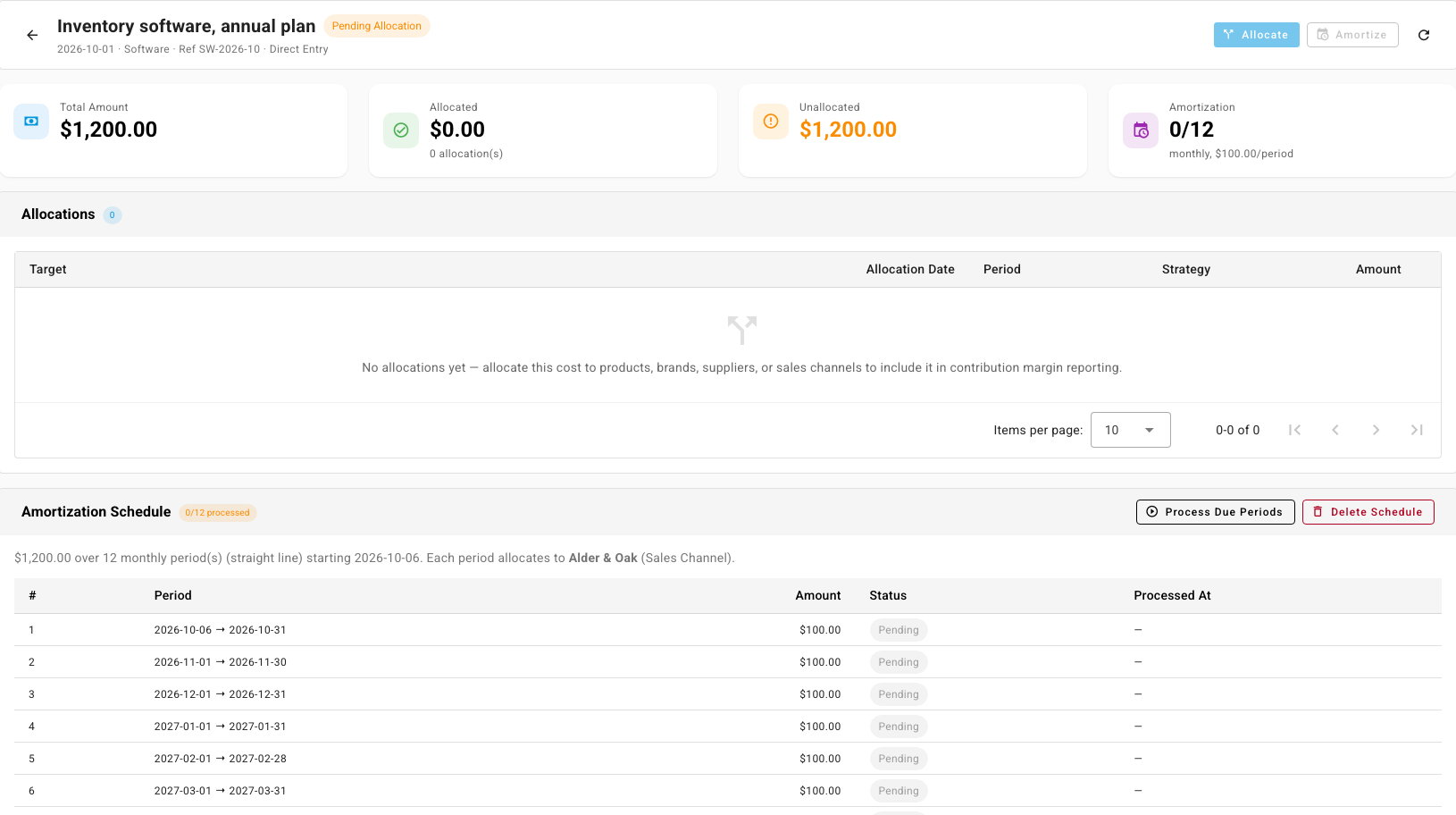Go back using the arrow icon
The width and height of the screenshot is (1456, 815).
coord(32,35)
